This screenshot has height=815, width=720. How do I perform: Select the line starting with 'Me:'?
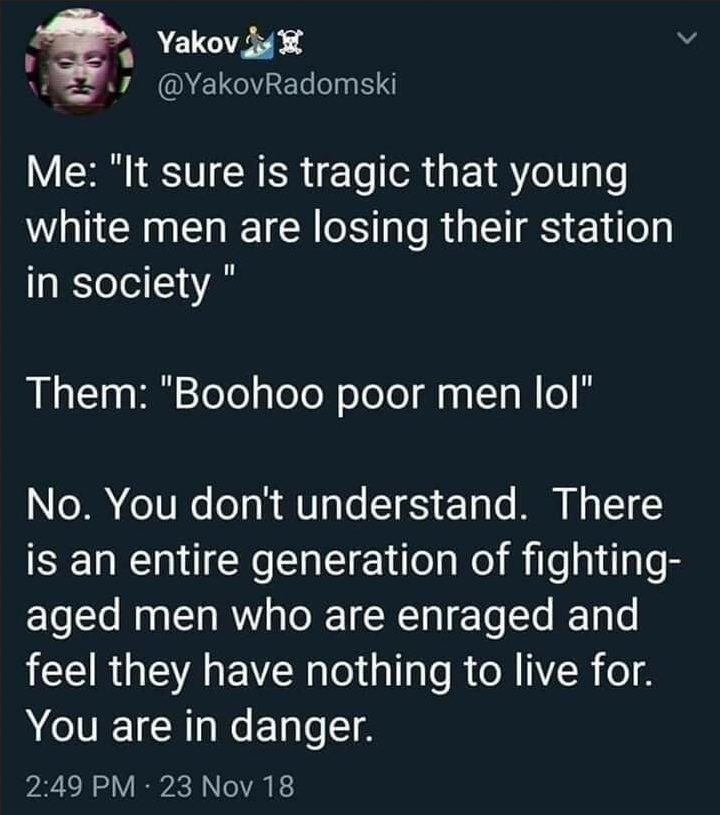pyautogui.click(x=327, y=175)
